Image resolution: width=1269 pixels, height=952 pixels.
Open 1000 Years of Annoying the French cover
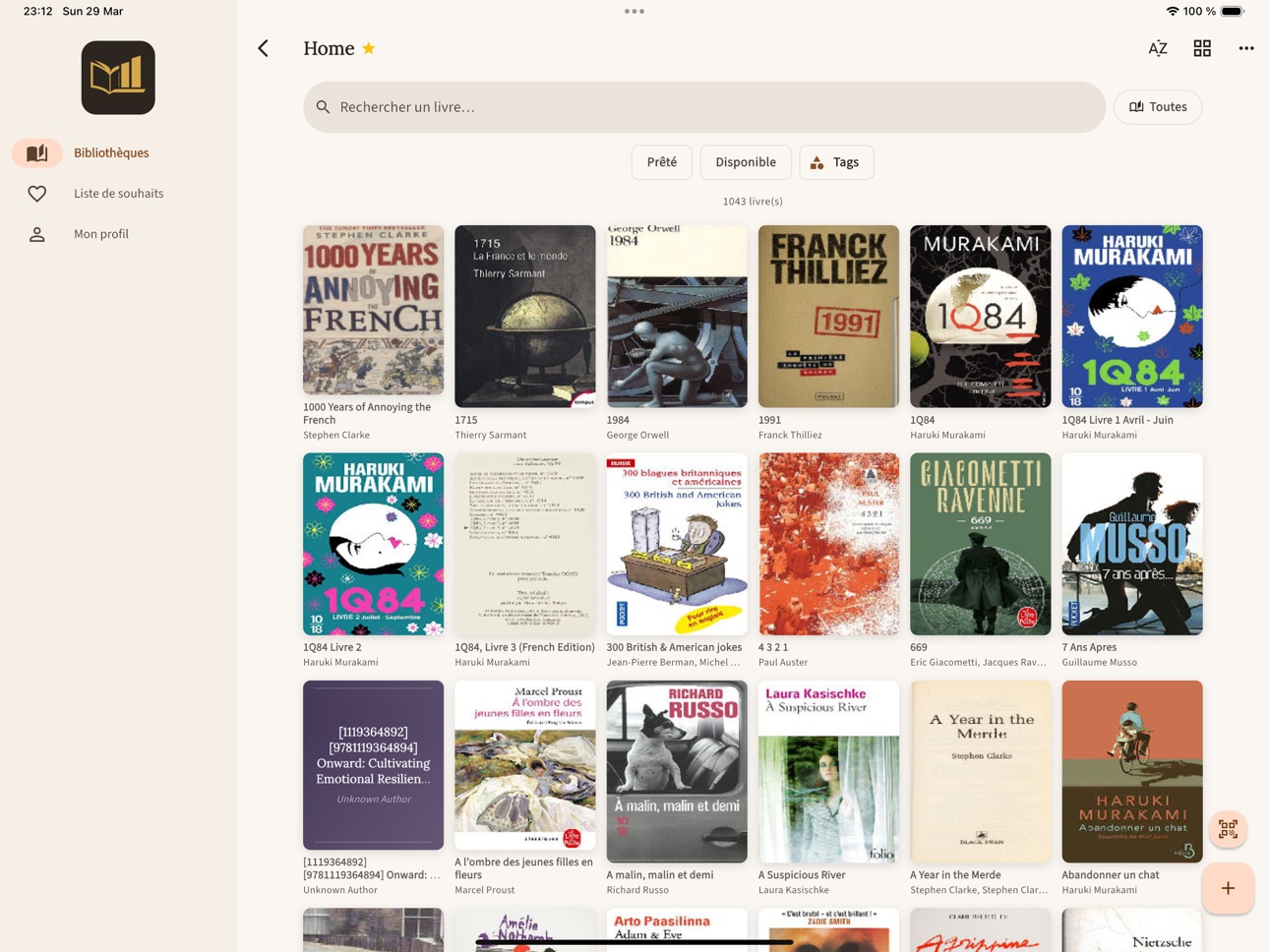[374, 310]
